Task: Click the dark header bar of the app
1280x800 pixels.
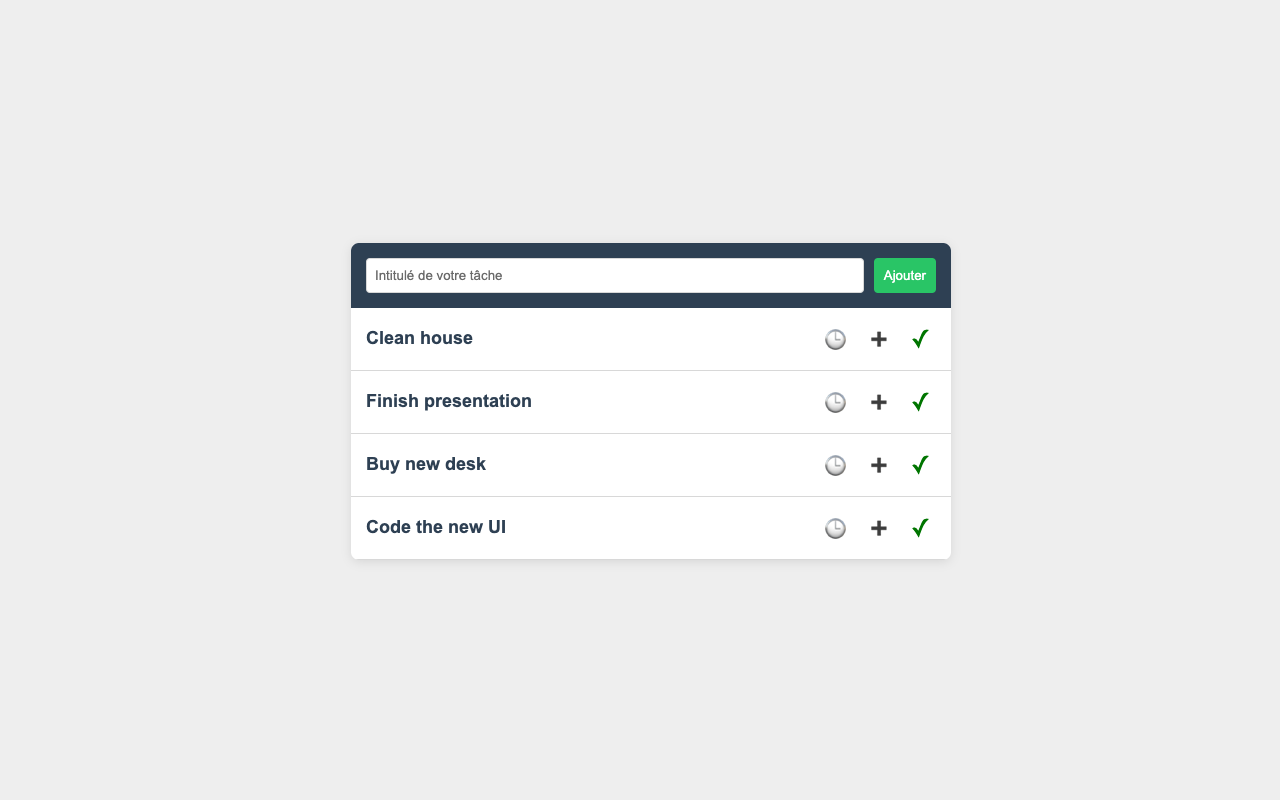Action: [651, 250]
